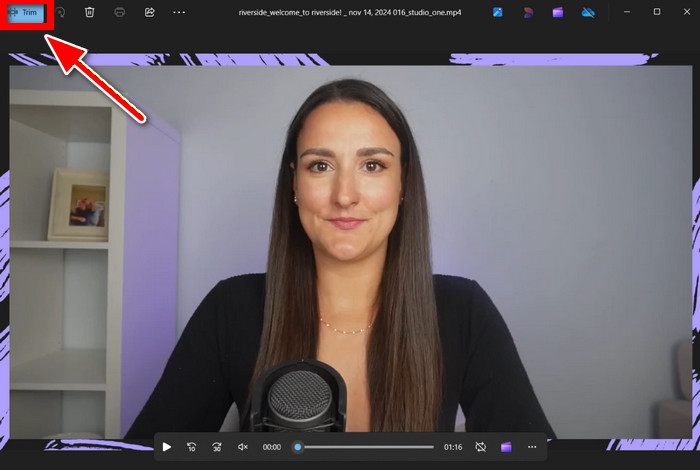Open Clipchamp from the title bar icon
Screen dimensions: 700x470
point(558,12)
